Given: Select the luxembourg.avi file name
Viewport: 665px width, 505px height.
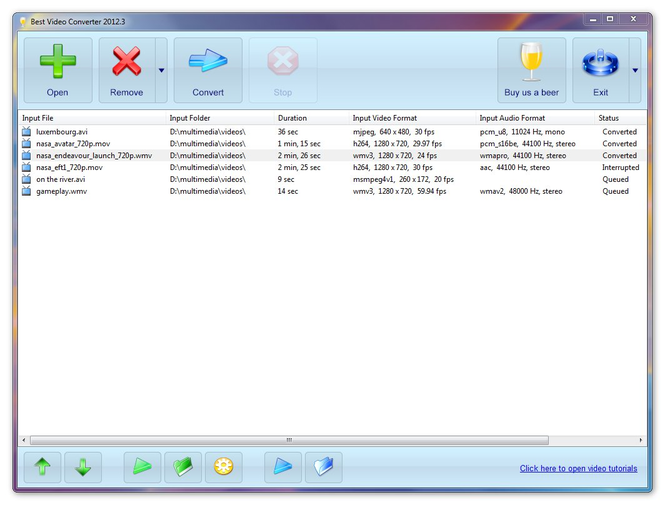Looking at the screenshot, I should coord(62,132).
